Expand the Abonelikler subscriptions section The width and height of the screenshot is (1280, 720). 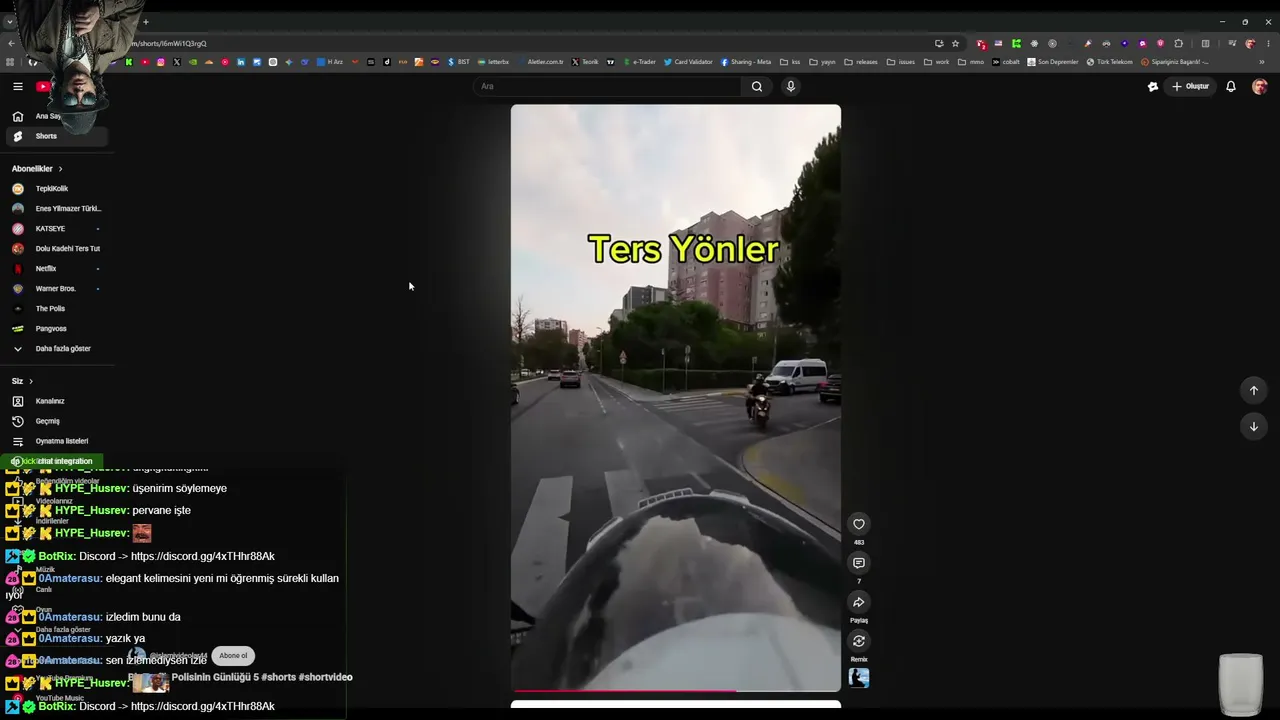click(x=37, y=169)
